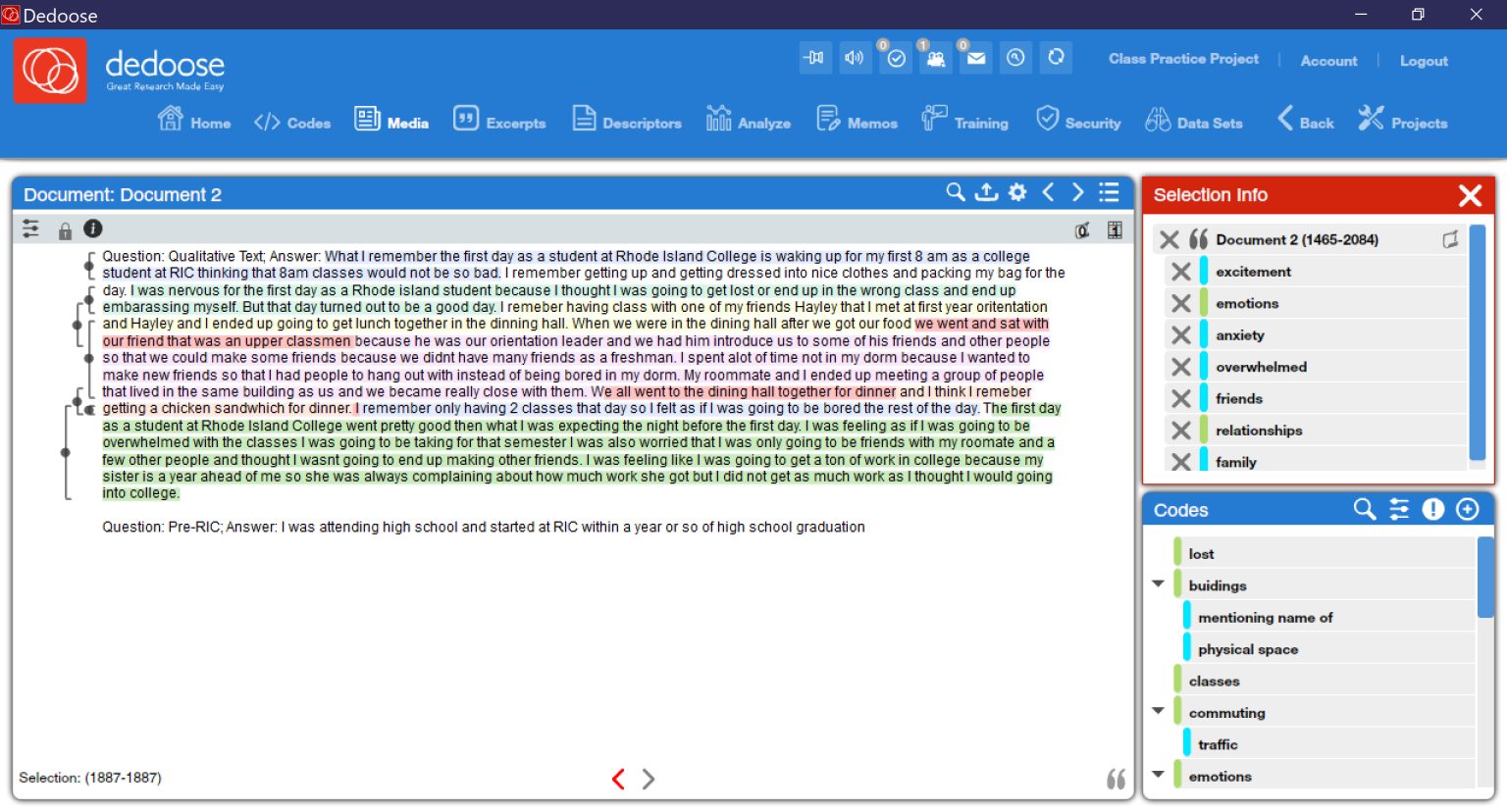Toggle the excerpt highlight settings icon
The width and height of the screenshot is (1507, 812).
click(1082, 228)
